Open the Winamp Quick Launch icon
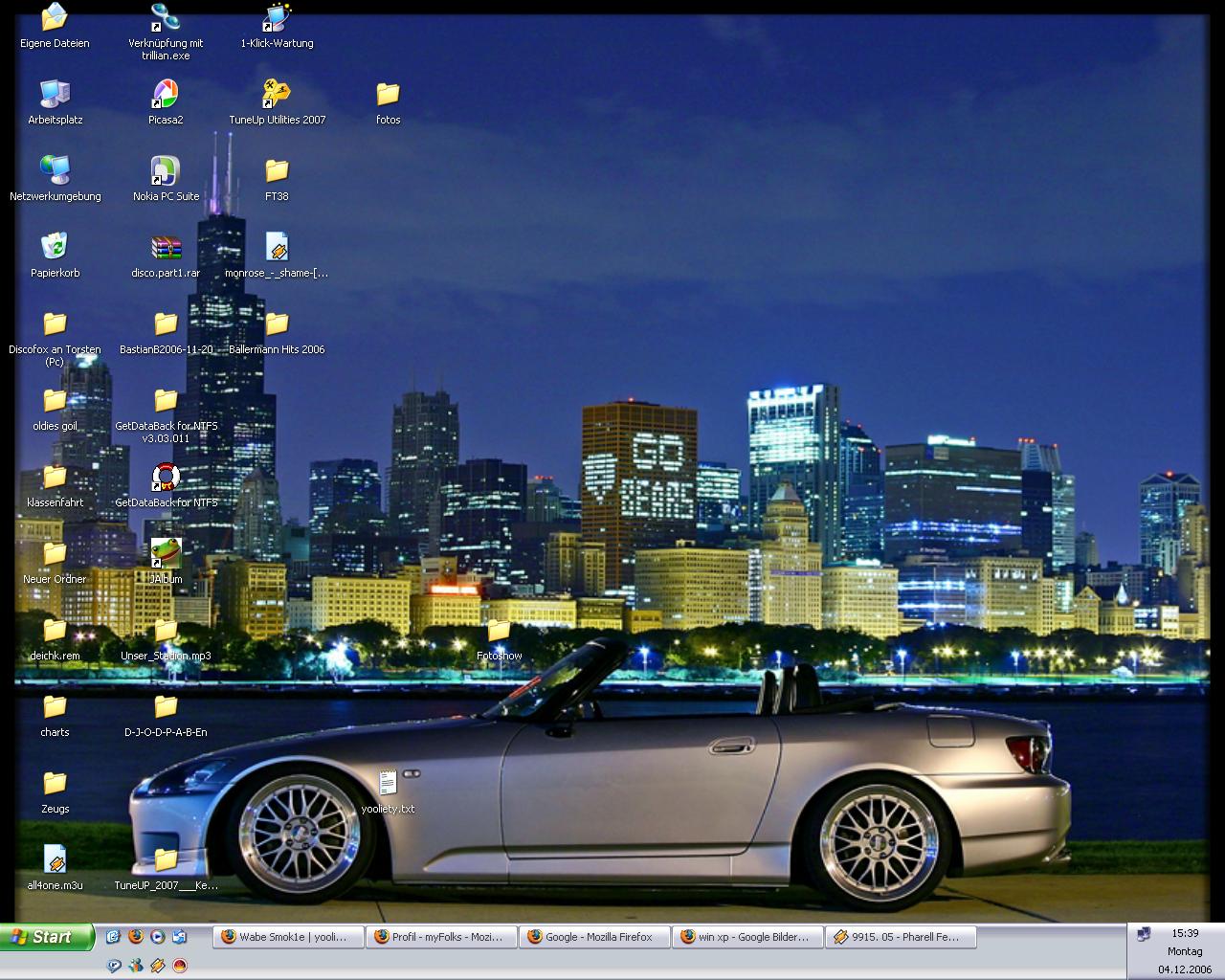The height and width of the screenshot is (980, 1225). pos(157,966)
